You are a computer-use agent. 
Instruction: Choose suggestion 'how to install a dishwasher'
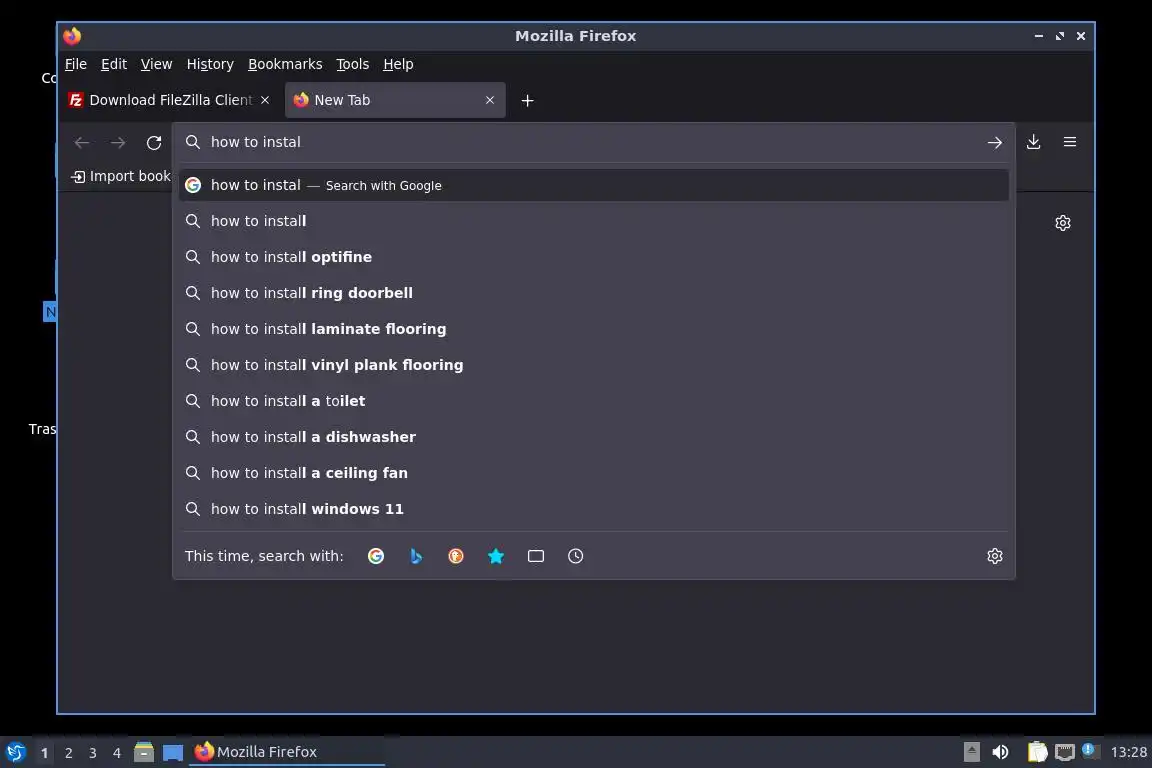(594, 437)
